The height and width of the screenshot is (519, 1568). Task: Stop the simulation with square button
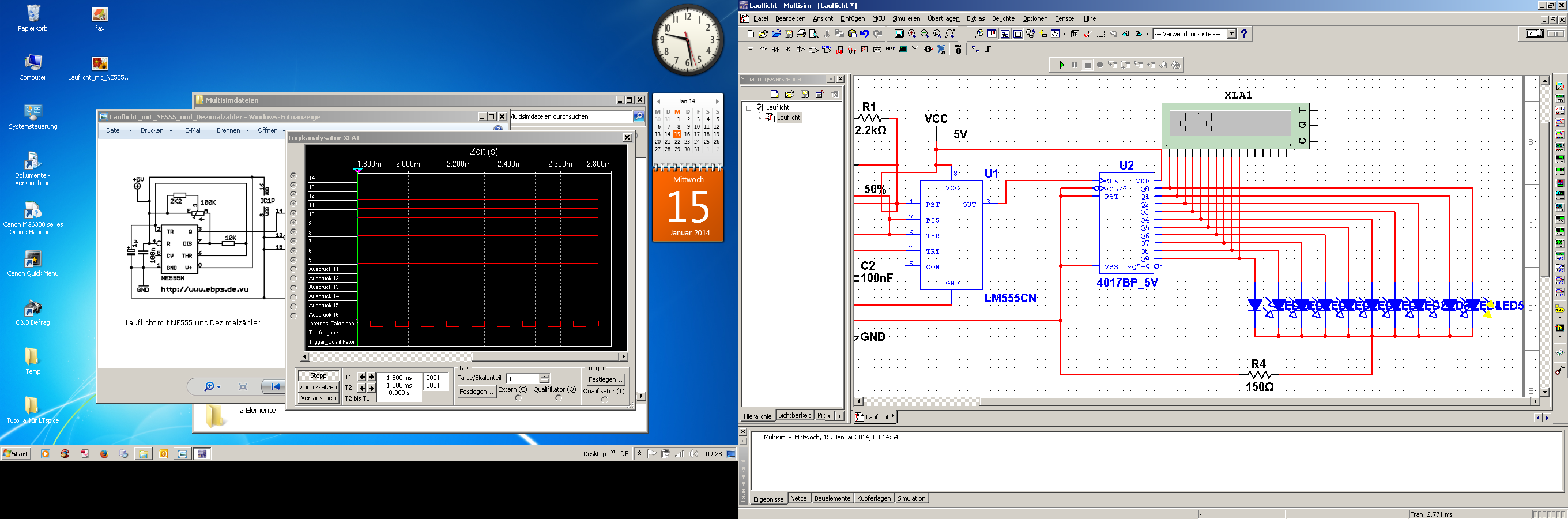[1088, 65]
